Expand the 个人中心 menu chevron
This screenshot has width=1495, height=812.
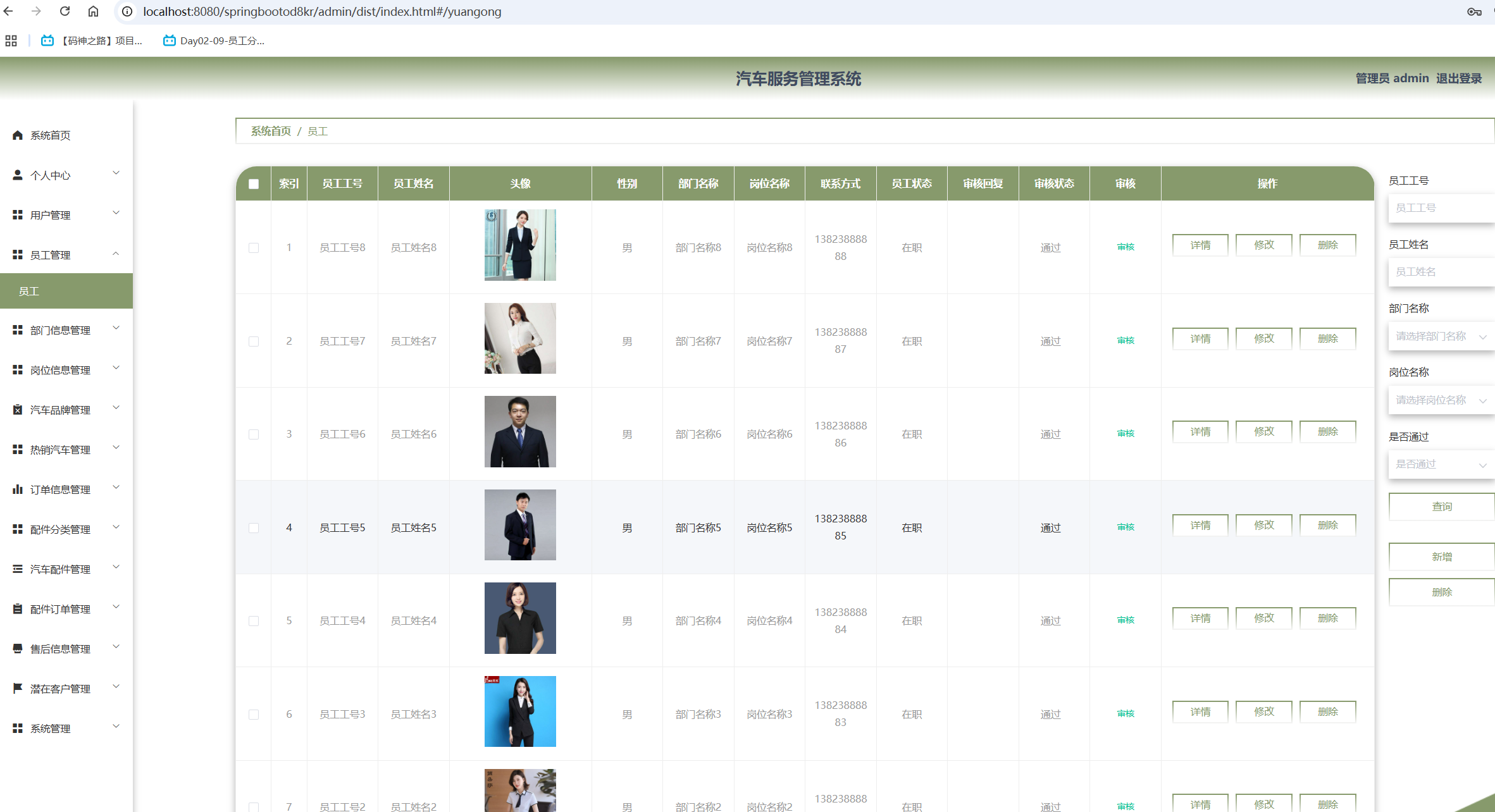[116, 173]
